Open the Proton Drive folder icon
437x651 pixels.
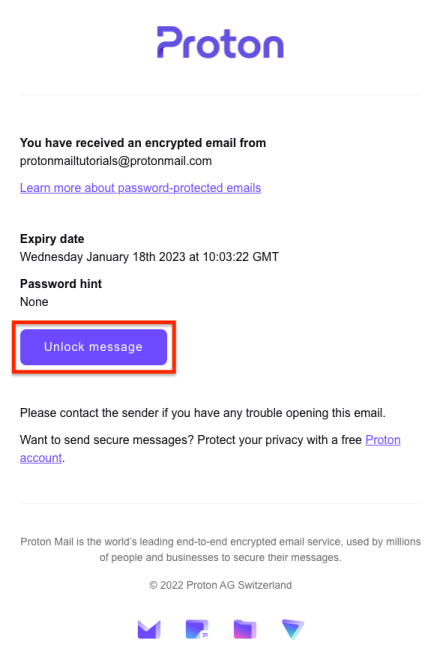245,629
